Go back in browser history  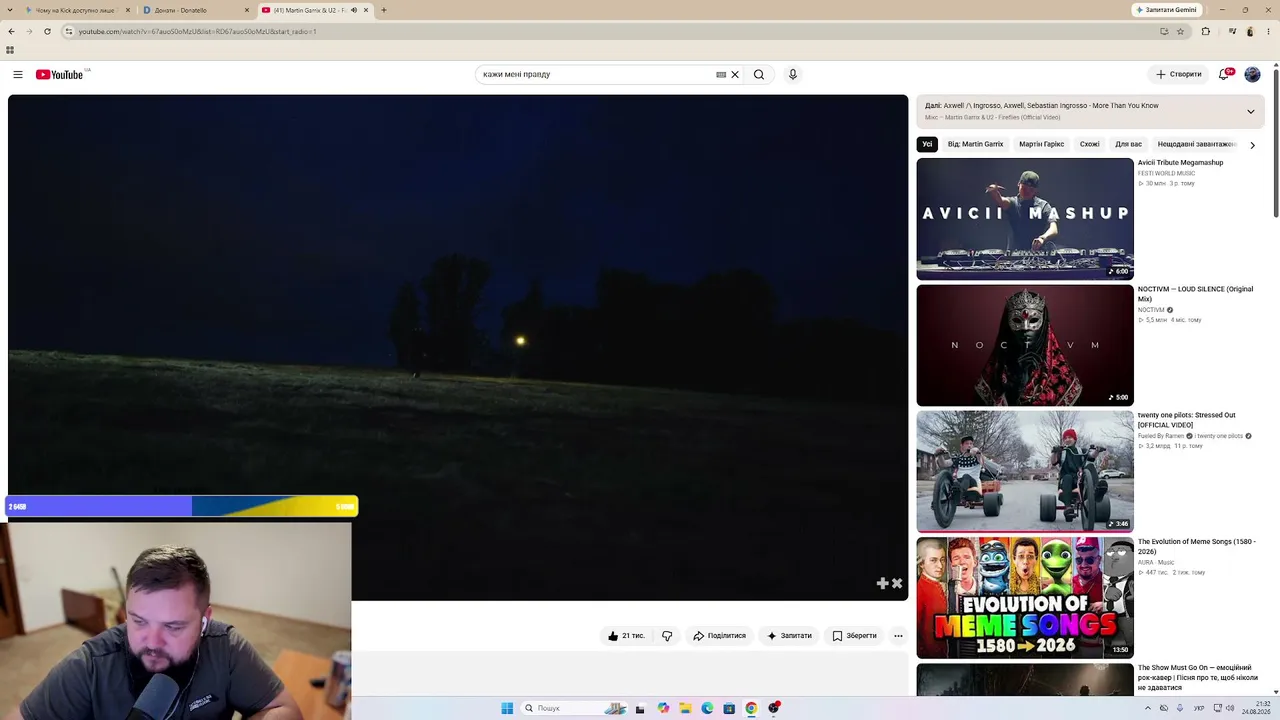pos(11,31)
